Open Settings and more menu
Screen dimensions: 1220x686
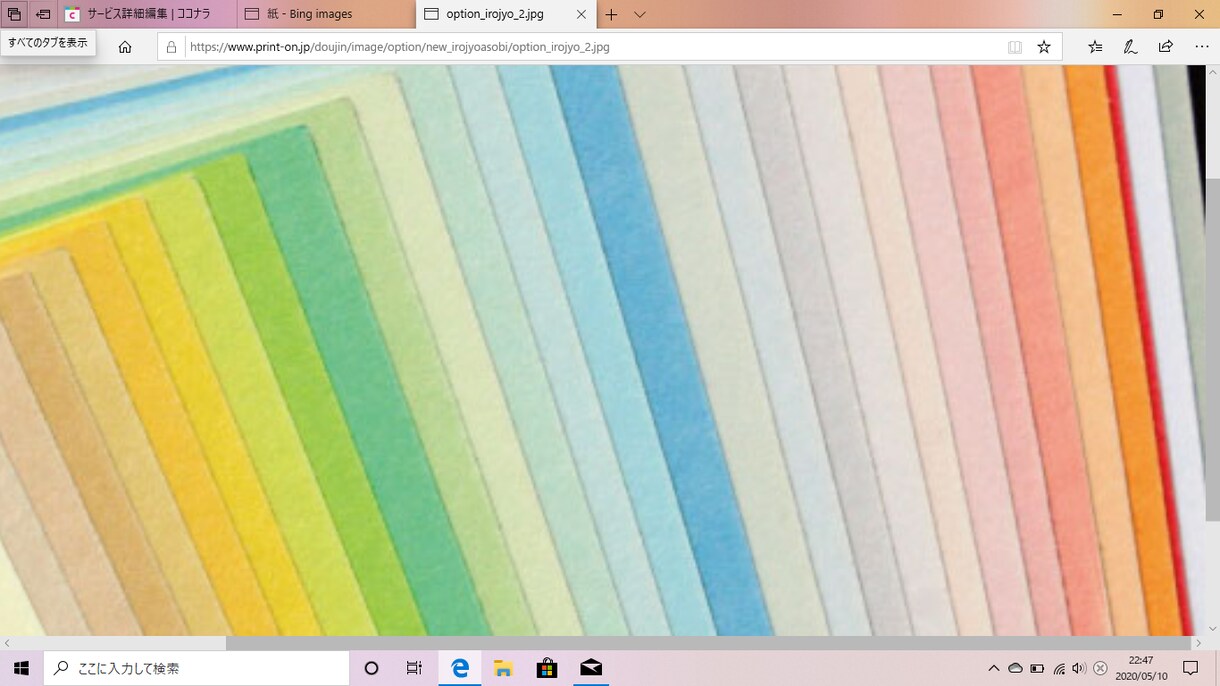click(1201, 47)
